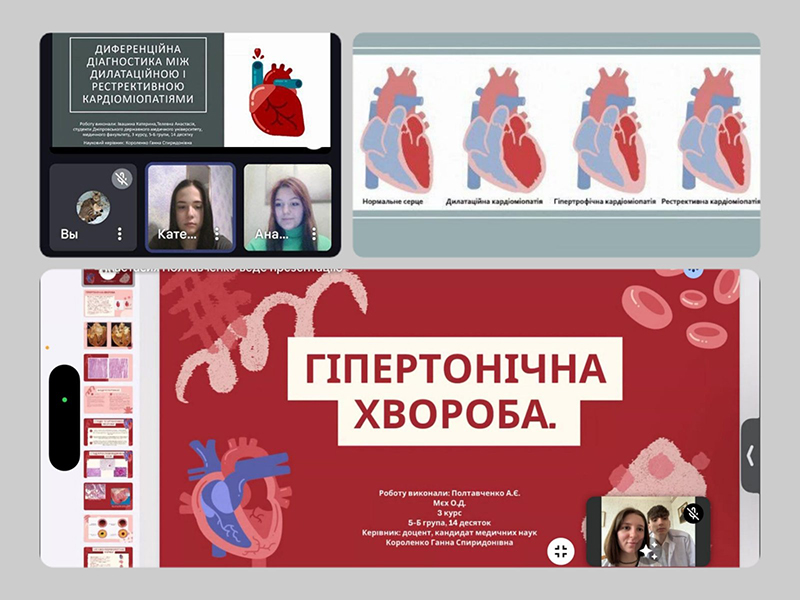This screenshot has height=600, width=800.
Task: Select Кате… participant video tile
Action: (x=190, y=205)
